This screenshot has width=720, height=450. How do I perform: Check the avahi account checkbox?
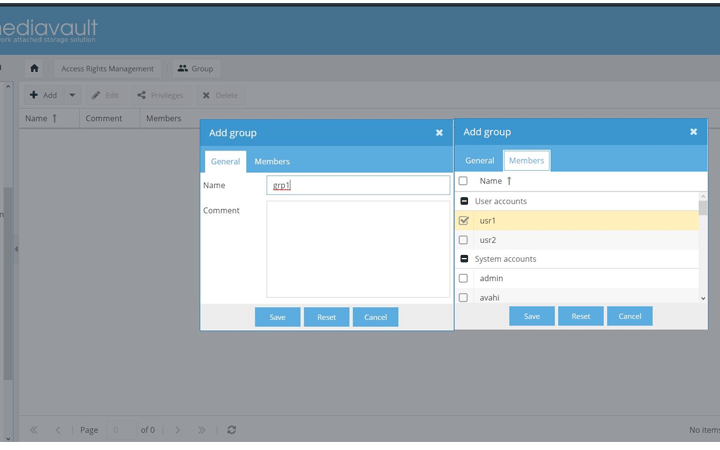click(x=463, y=298)
